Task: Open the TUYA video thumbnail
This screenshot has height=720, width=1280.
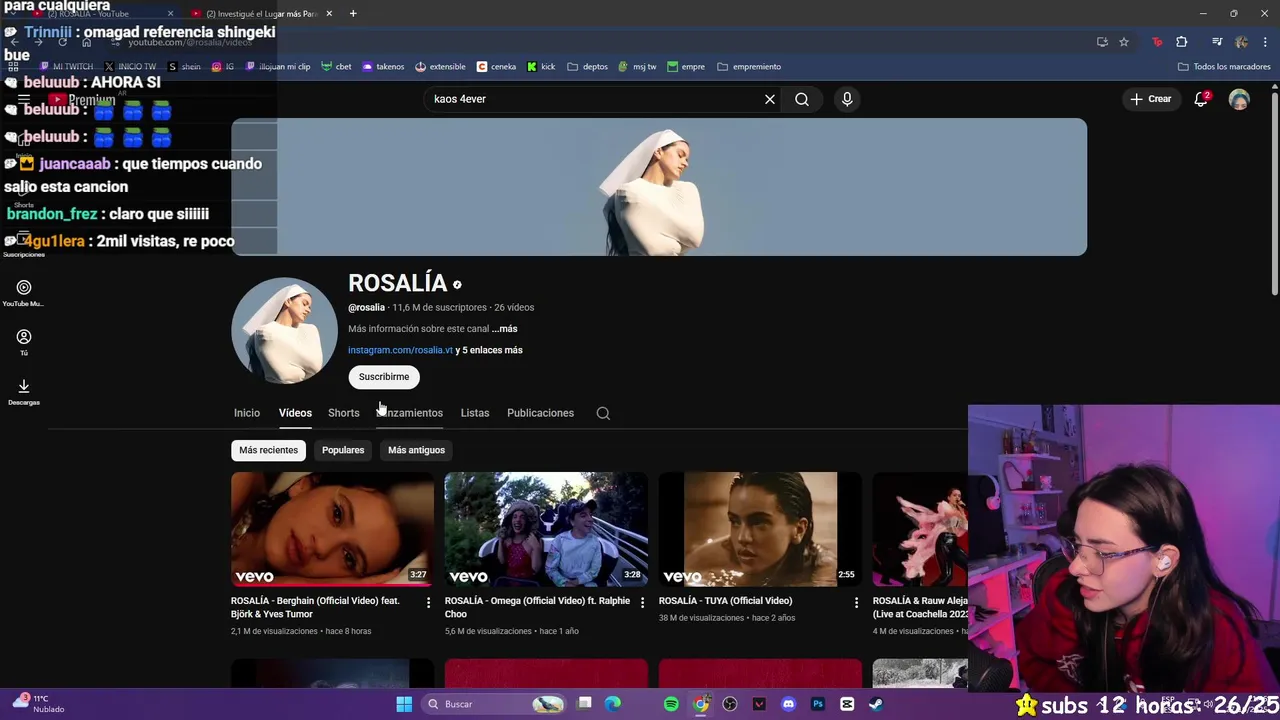Action: coord(760,529)
